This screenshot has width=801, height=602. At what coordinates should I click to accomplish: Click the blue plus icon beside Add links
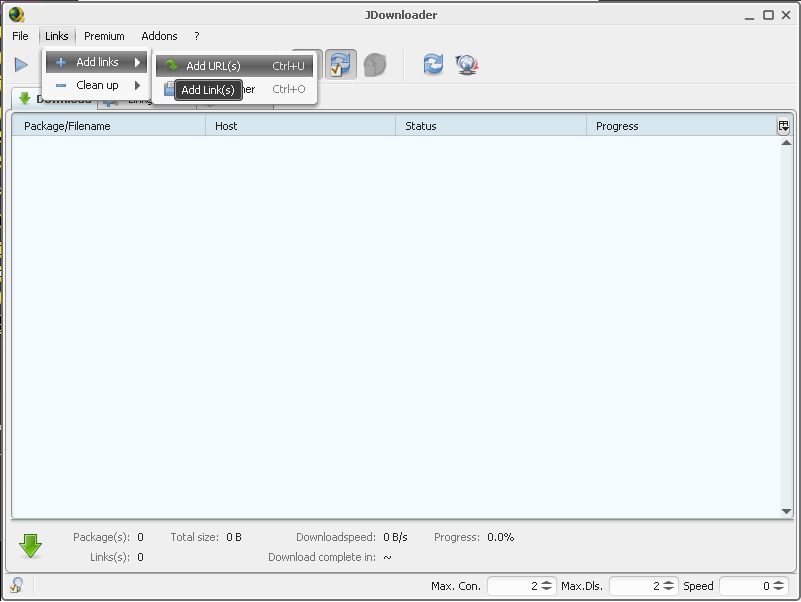(x=61, y=62)
